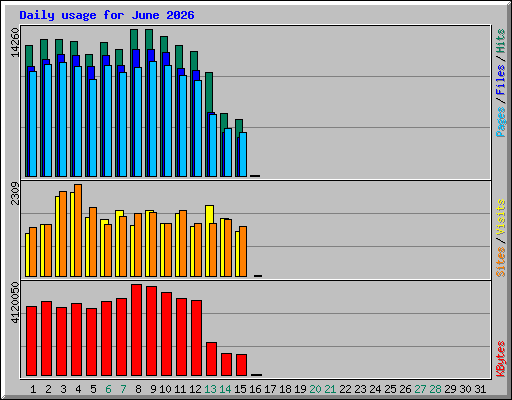Screen dimensions: 512x400
Task: Click the tallest red KBytes bar for day 8
Action: click(136, 330)
